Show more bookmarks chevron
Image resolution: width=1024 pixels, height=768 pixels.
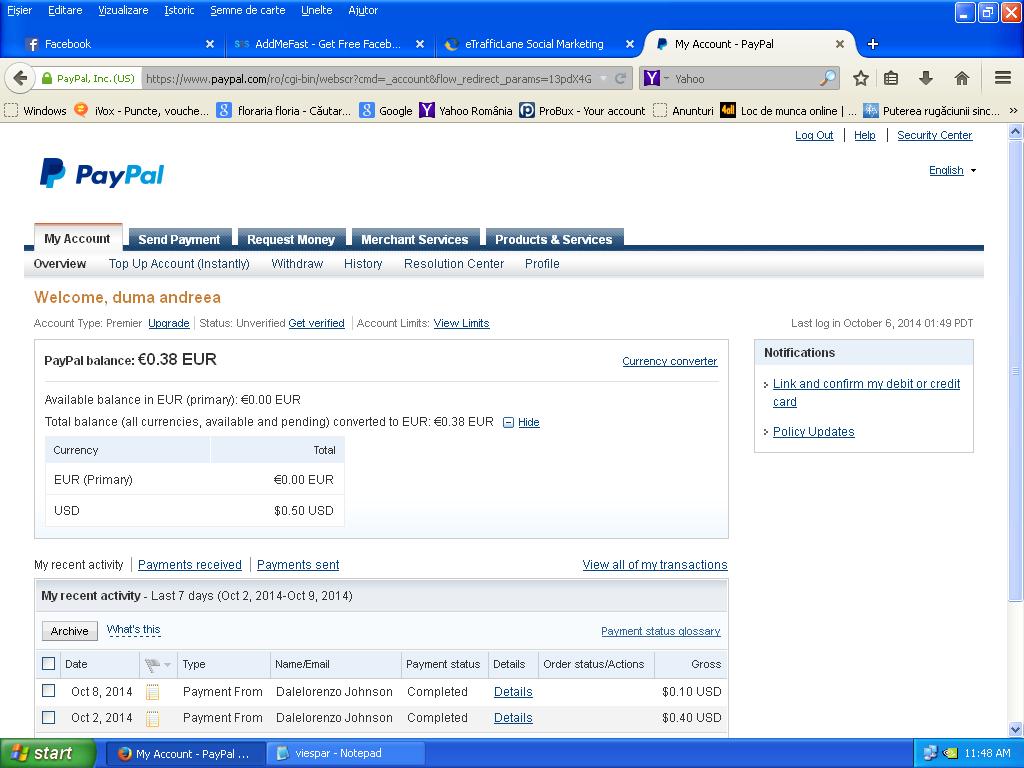point(1014,110)
